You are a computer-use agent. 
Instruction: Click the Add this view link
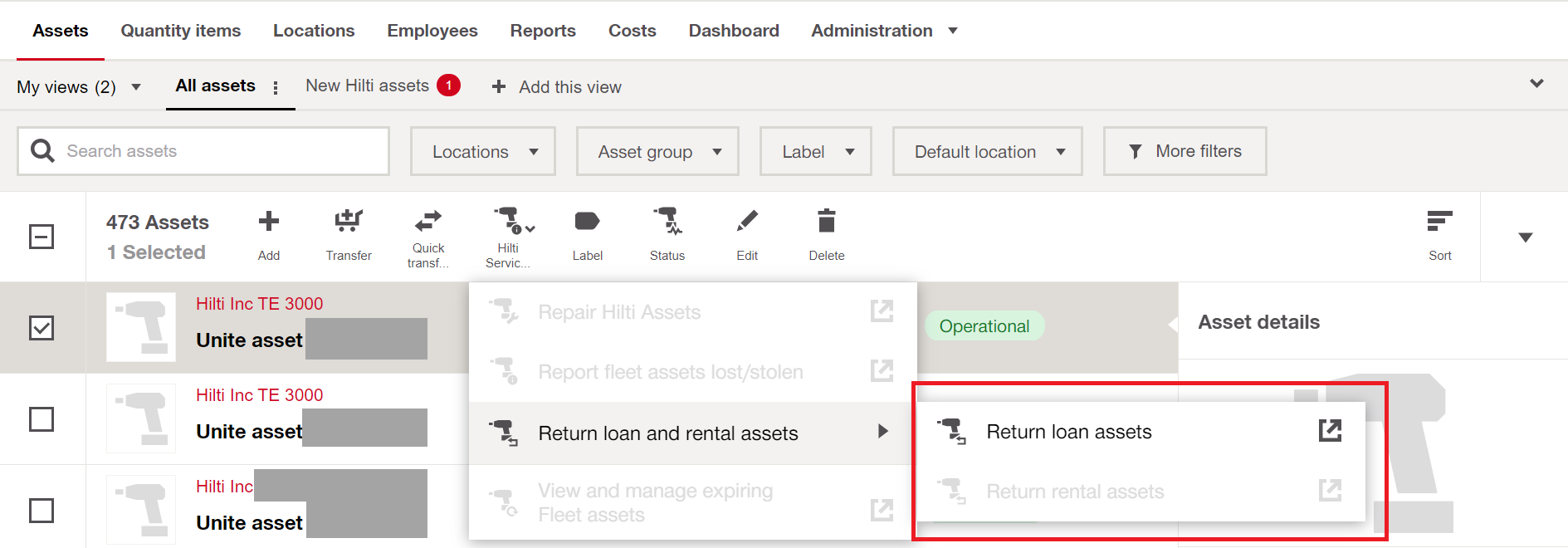(x=569, y=87)
